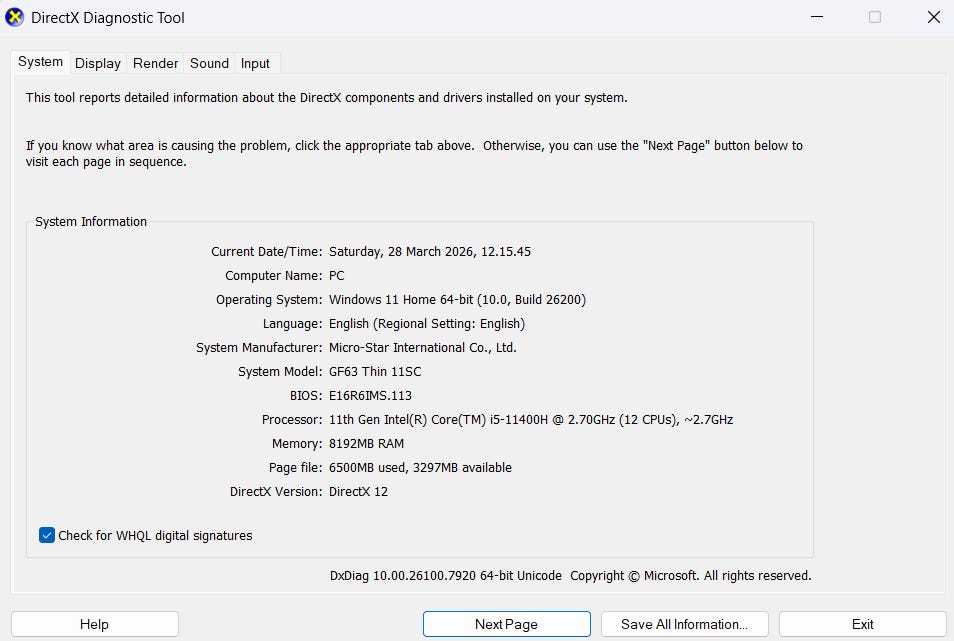Click the greyed-out maximize window button
Screen dimensions: 954x641
point(875,17)
